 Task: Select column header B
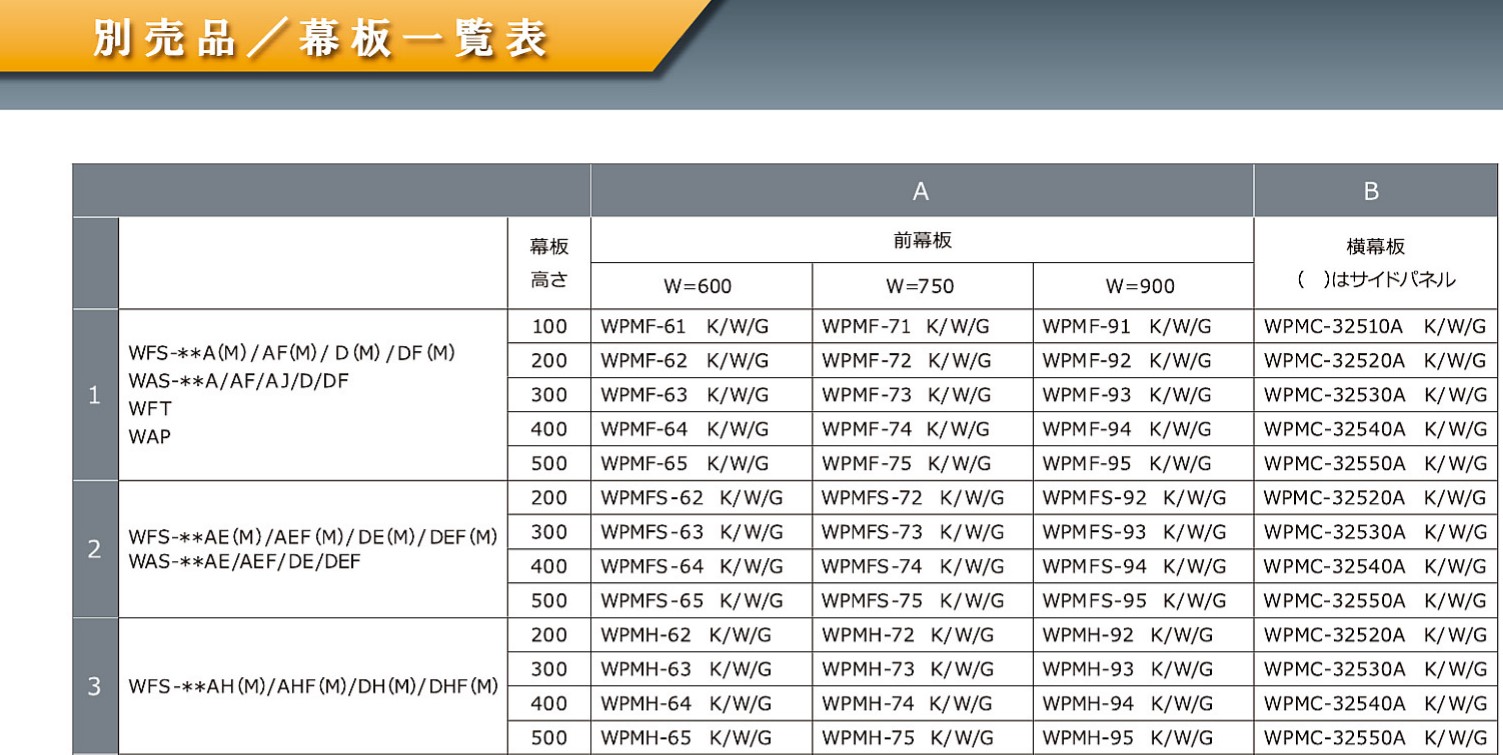1376,191
